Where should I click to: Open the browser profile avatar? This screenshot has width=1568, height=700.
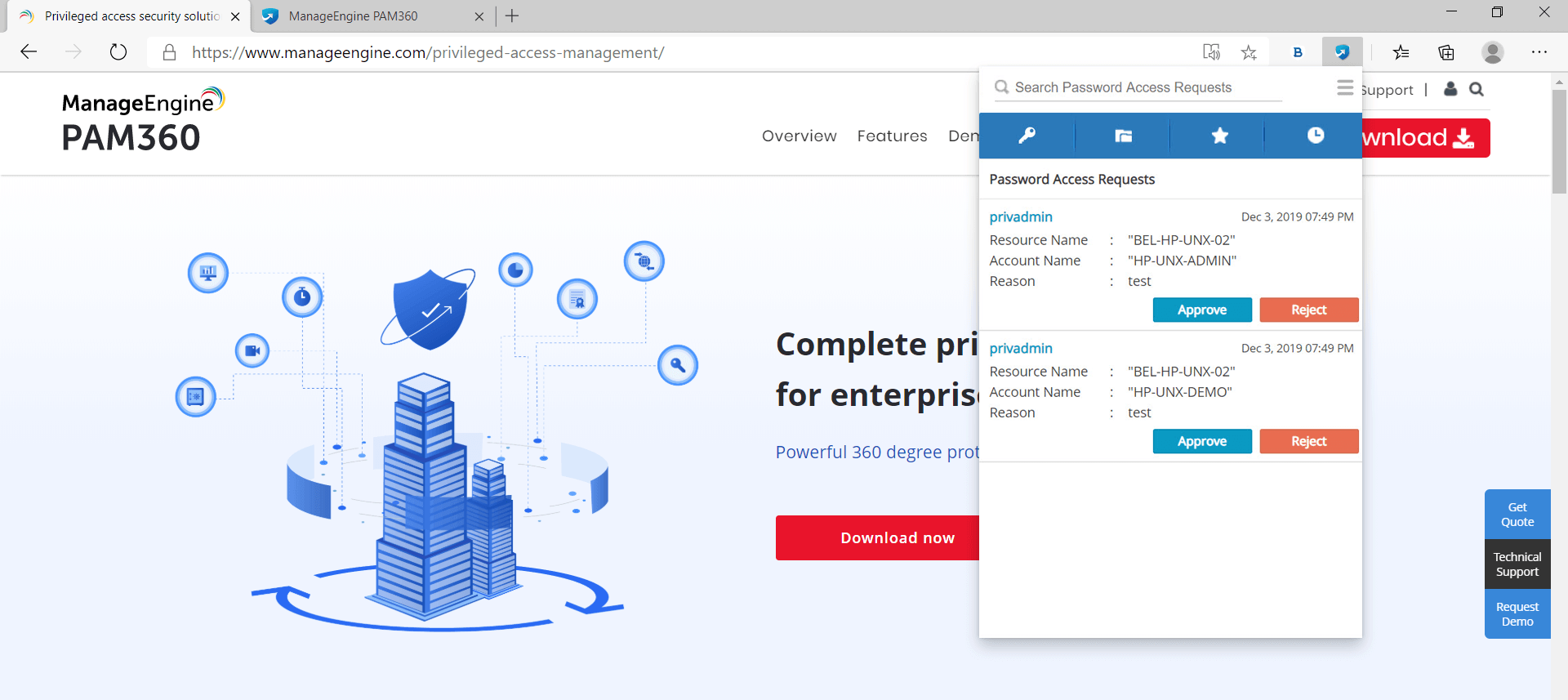(1493, 52)
